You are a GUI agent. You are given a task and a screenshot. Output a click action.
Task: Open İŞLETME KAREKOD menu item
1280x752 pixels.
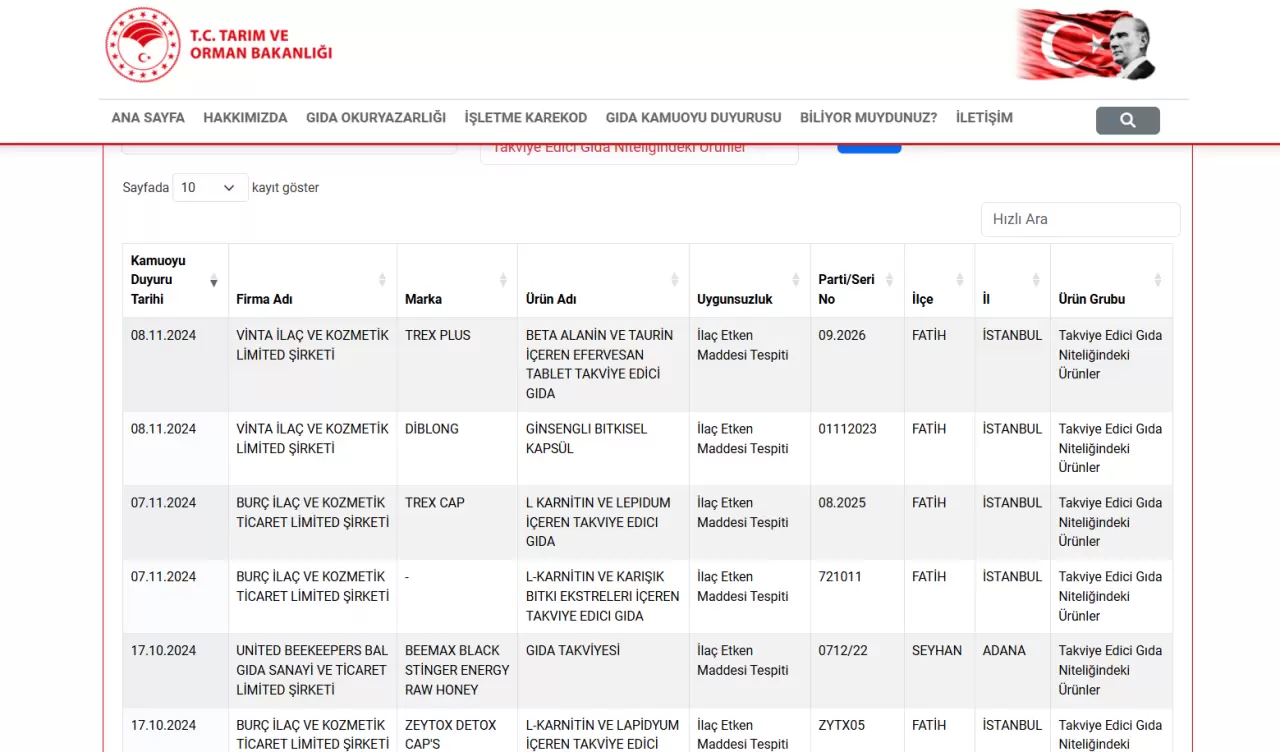pos(526,118)
